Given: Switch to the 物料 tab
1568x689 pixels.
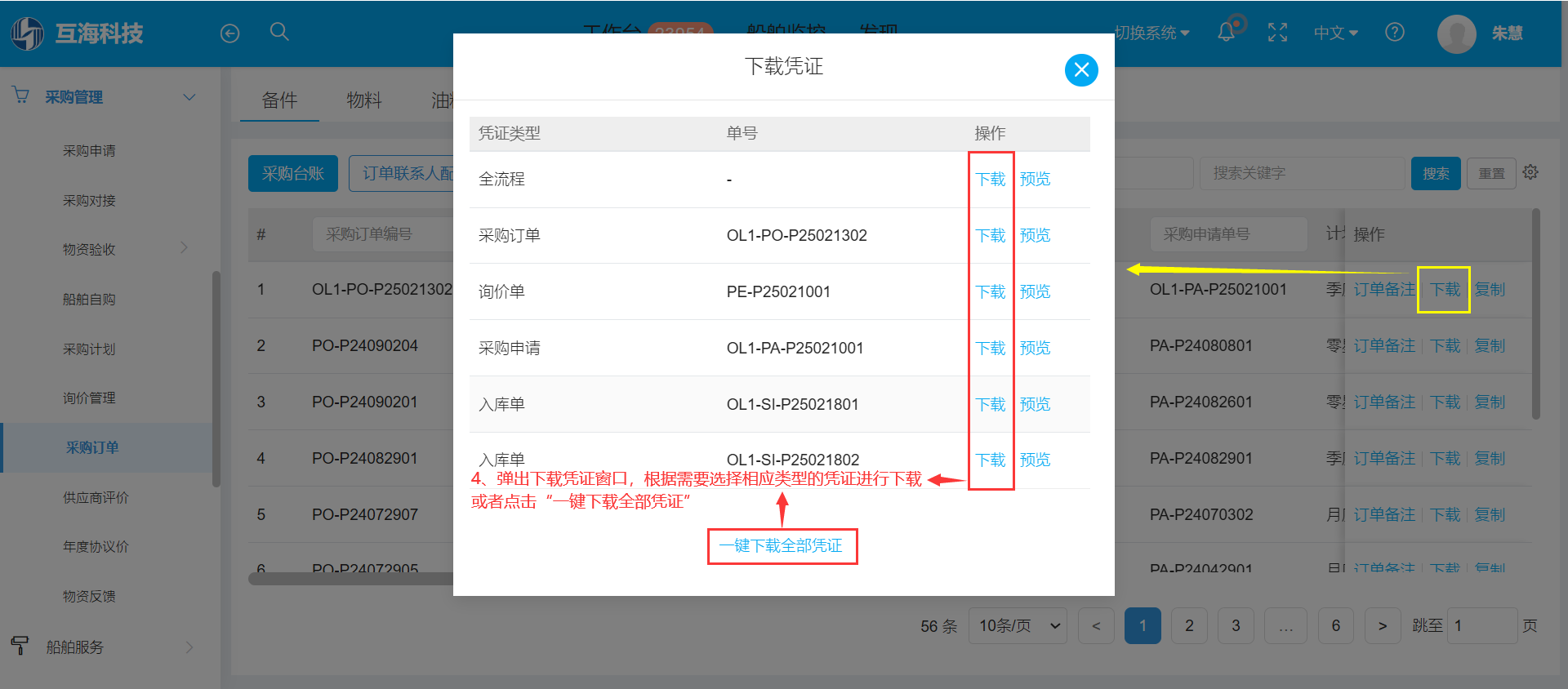Looking at the screenshot, I should pos(364,100).
